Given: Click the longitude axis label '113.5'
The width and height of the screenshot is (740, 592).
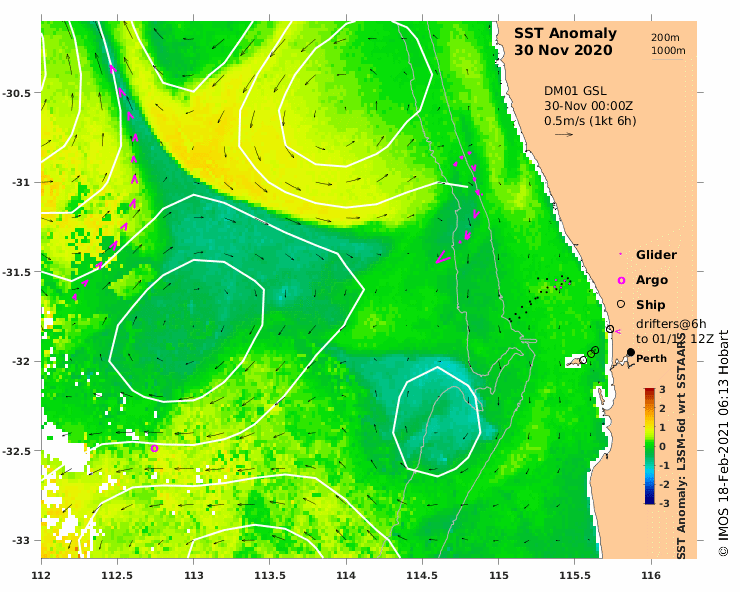Looking at the screenshot, I should pyautogui.click(x=270, y=575).
